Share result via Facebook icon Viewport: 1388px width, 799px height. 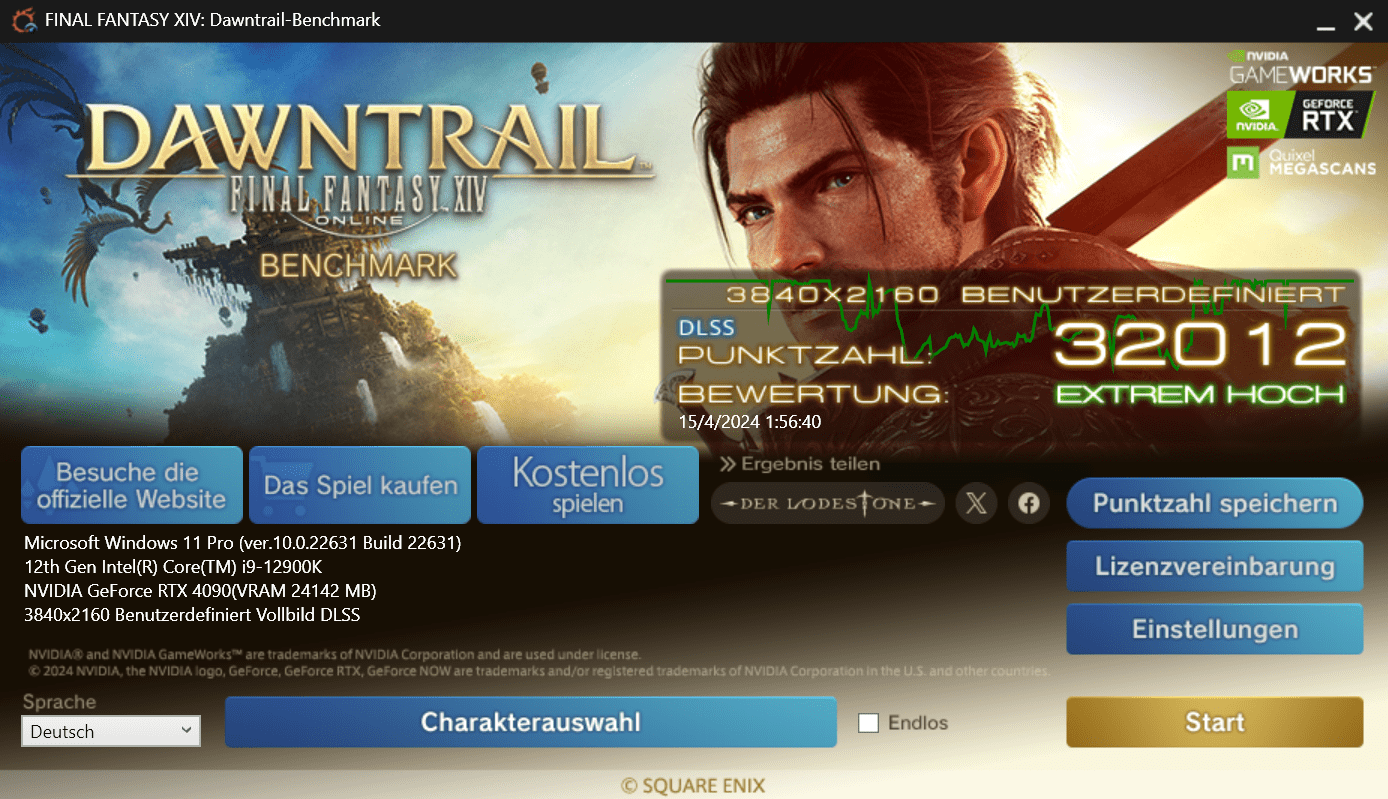1029,503
